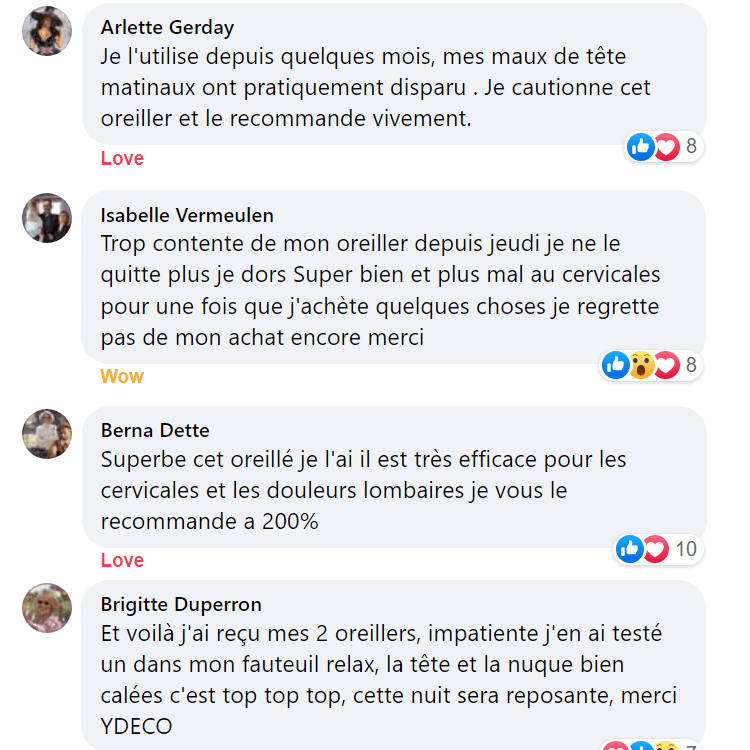The width and height of the screenshot is (750, 750).
Task: Visit Berna Dette's profile via name
Action: click(x=155, y=431)
